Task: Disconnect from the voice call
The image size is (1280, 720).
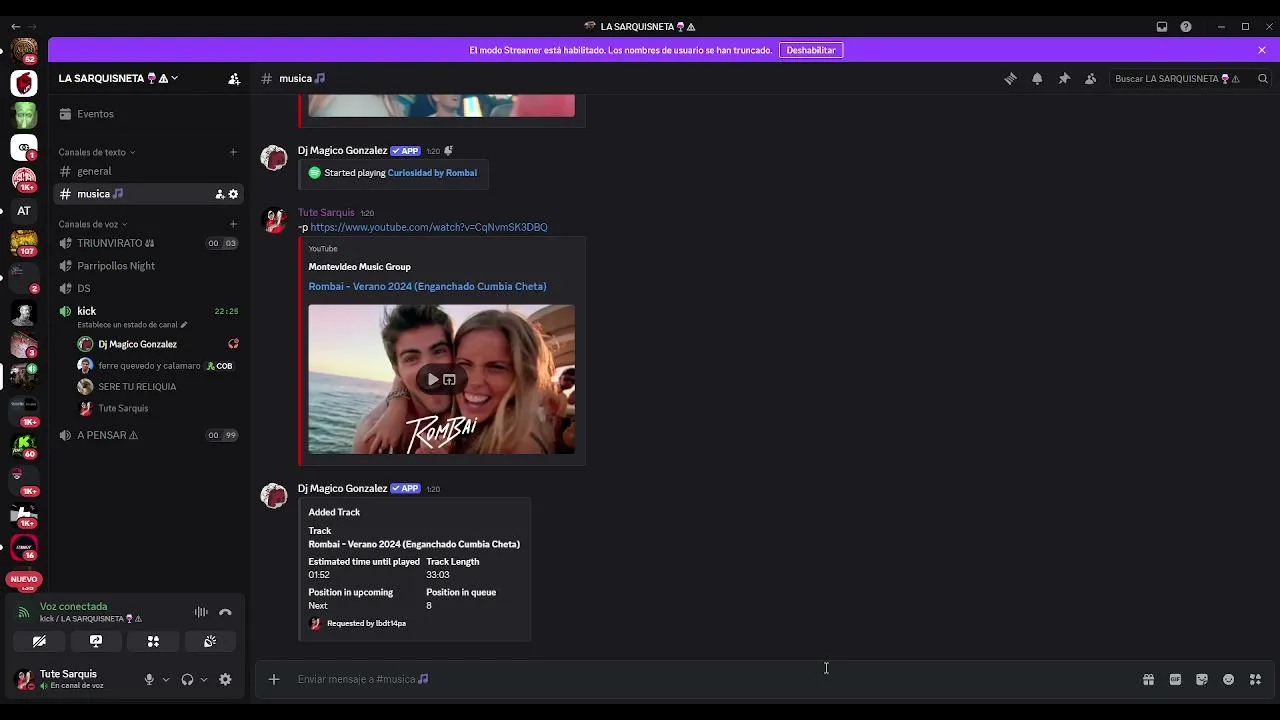Action: 225,612
